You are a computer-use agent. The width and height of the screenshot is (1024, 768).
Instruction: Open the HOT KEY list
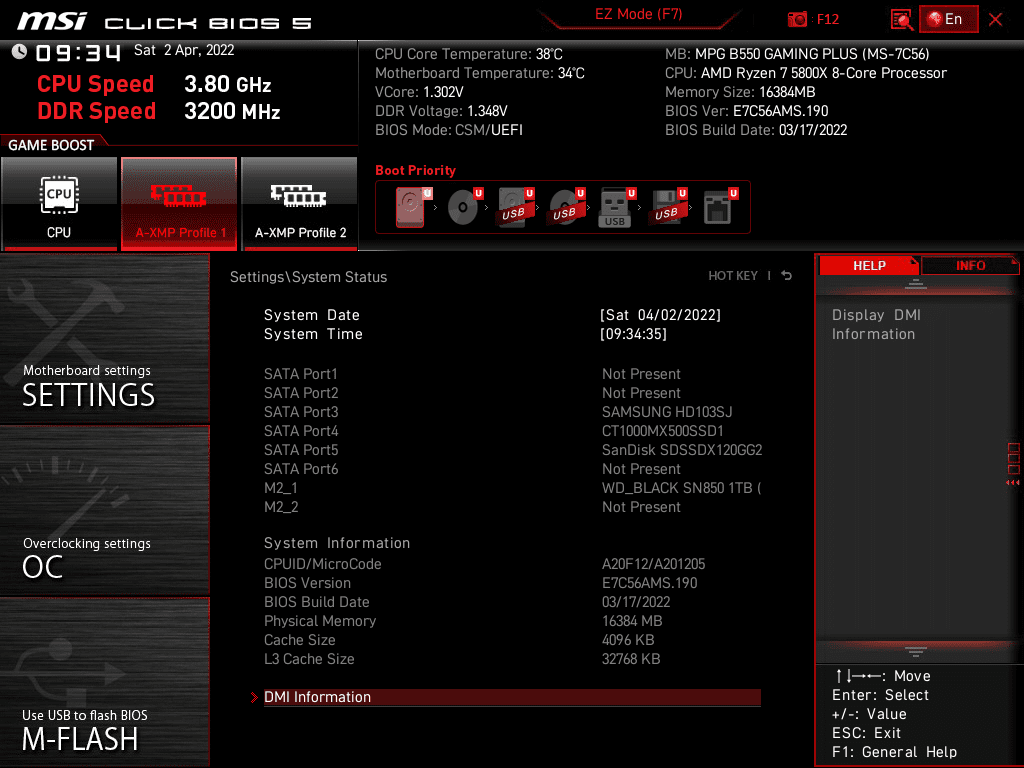pyautogui.click(x=733, y=276)
